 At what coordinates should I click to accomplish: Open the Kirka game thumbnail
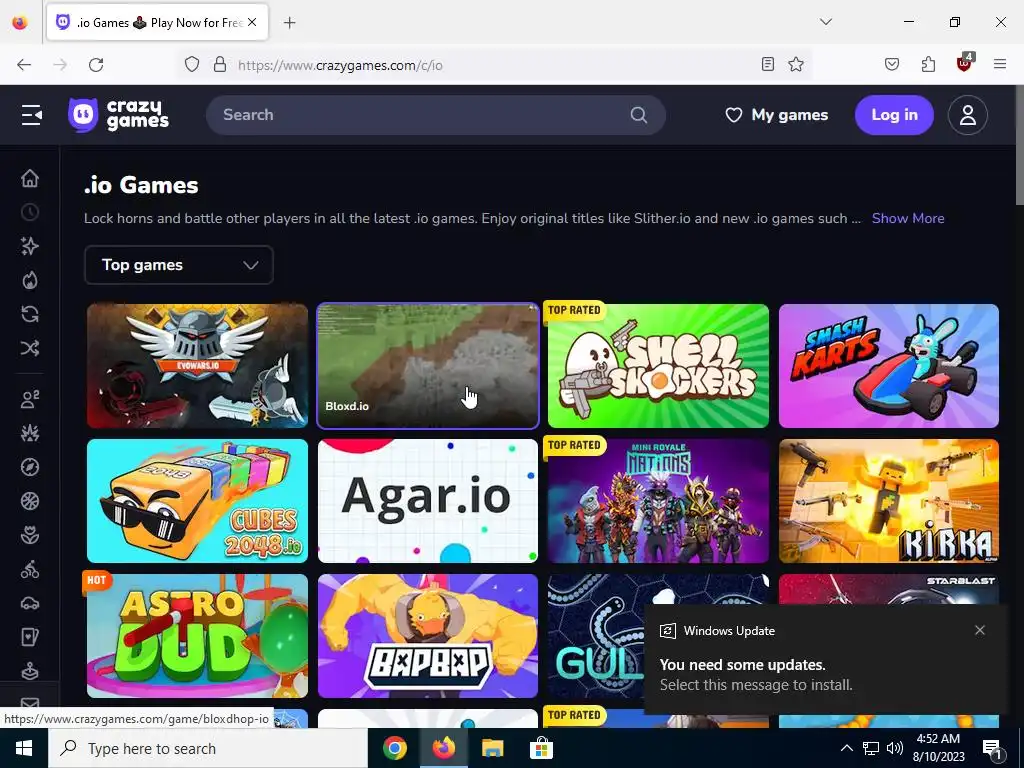(x=889, y=501)
